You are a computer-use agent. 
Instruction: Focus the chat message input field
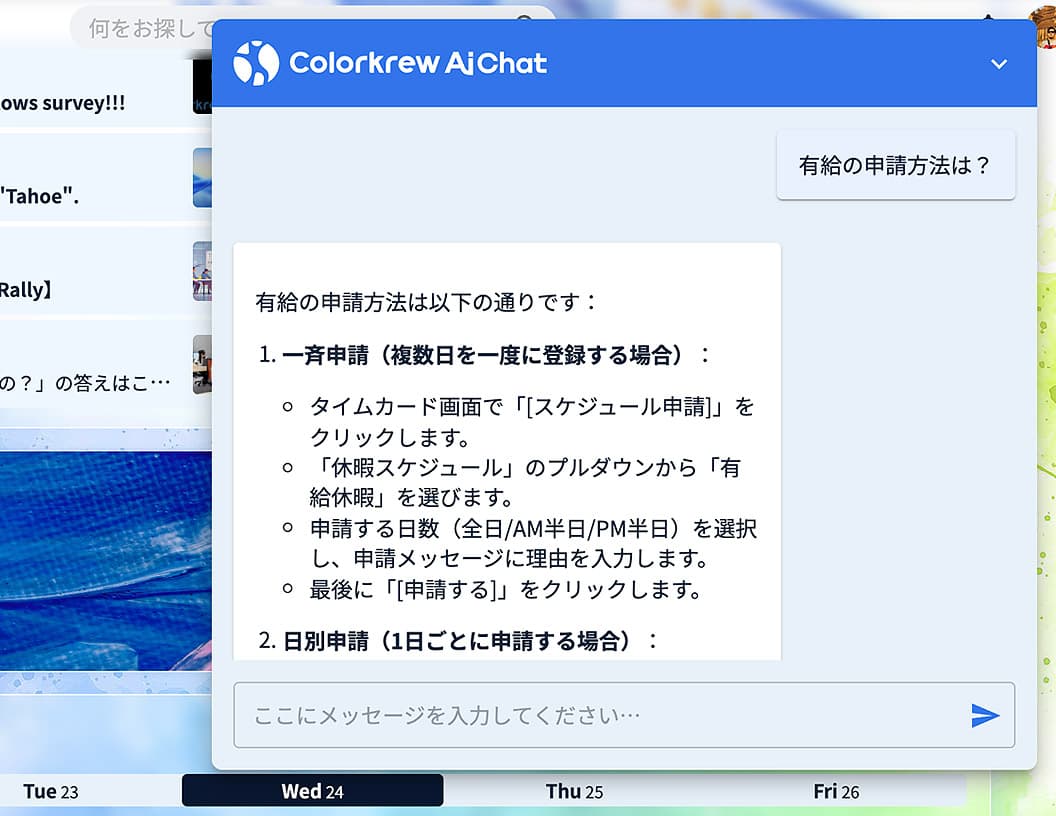pyautogui.click(x=600, y=715)
